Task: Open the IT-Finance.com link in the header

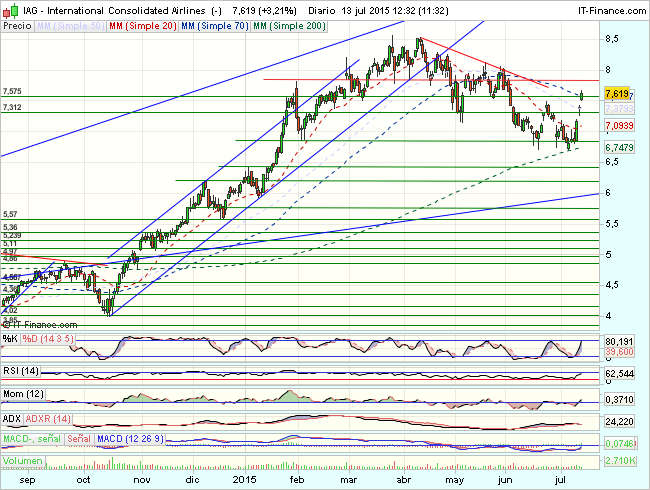Action: point(603,9)
